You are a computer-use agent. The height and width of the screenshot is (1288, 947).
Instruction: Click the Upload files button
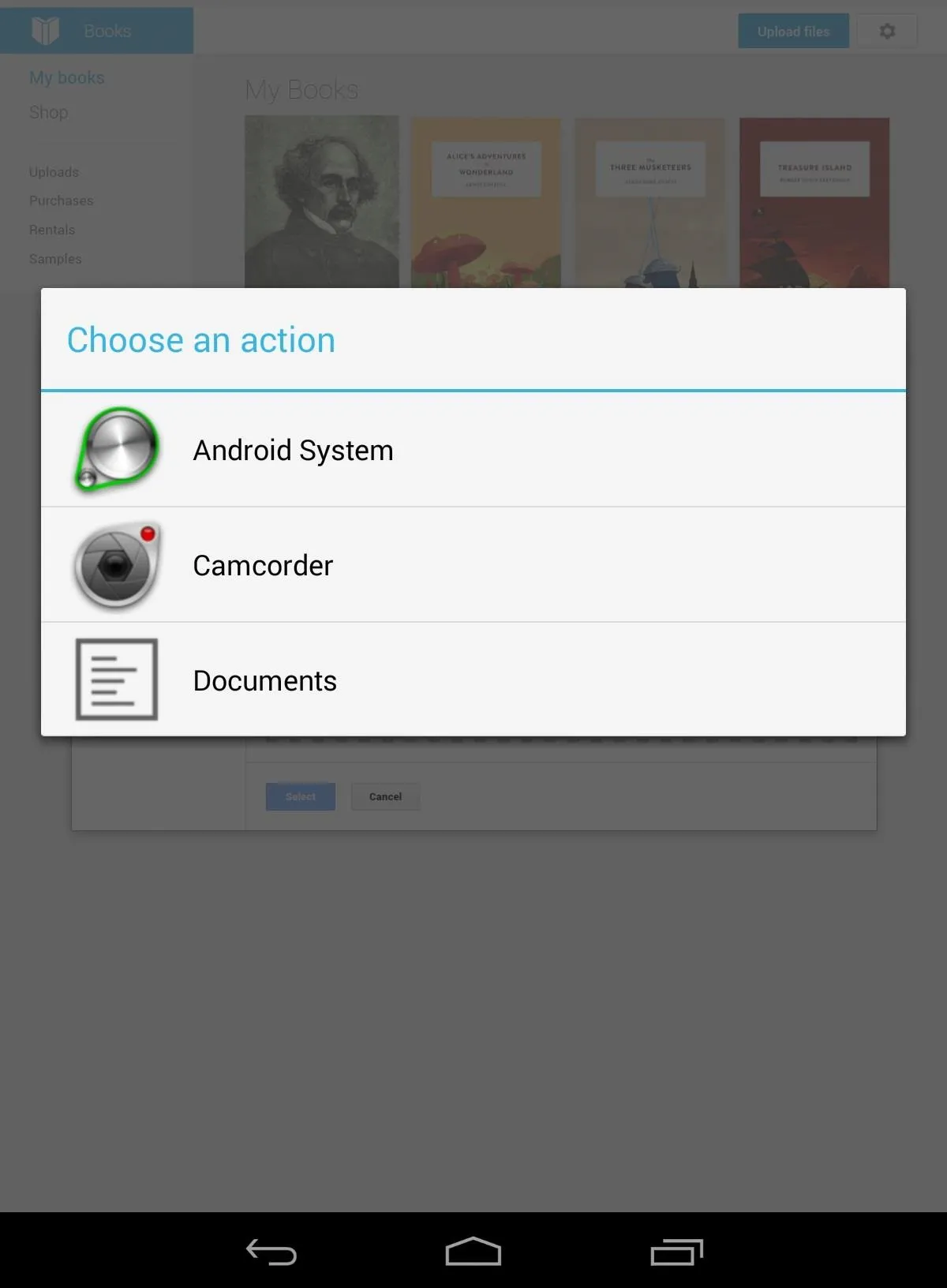793,31
